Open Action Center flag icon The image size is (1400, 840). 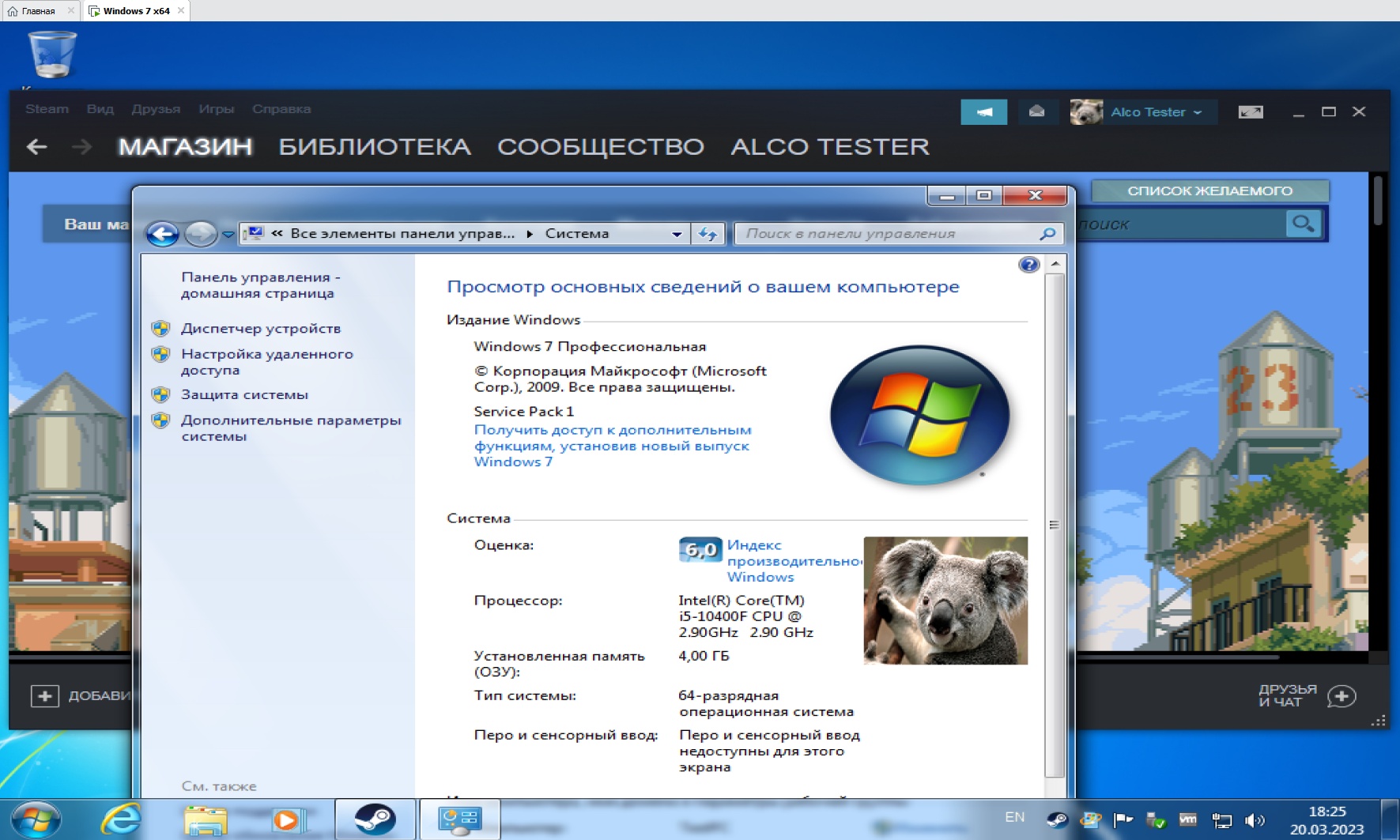(x=1123, y=820)
